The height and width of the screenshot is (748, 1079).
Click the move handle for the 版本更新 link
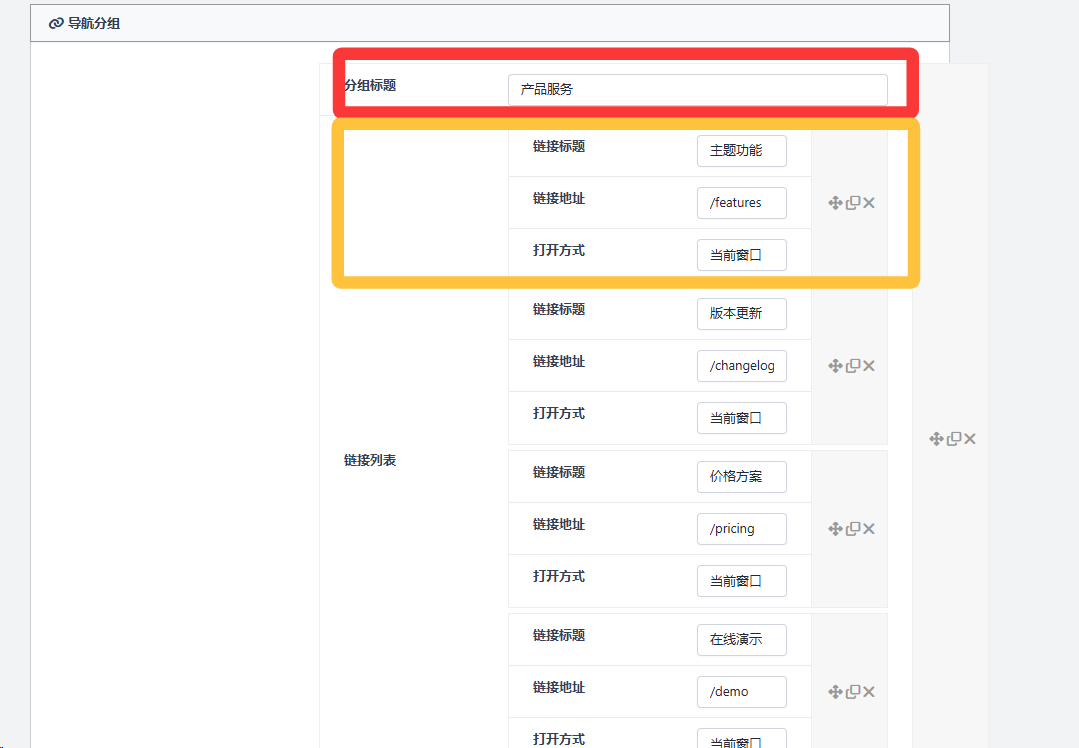click(835, 366)
